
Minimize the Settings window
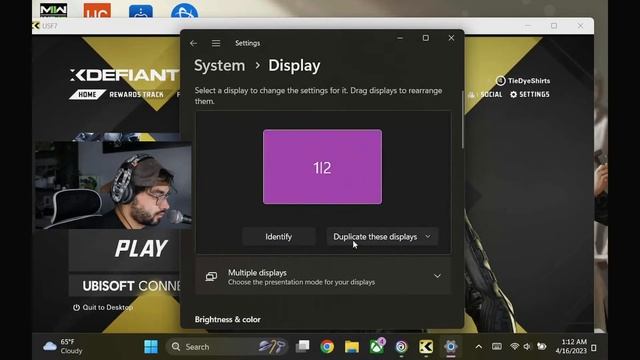point(400,38)
